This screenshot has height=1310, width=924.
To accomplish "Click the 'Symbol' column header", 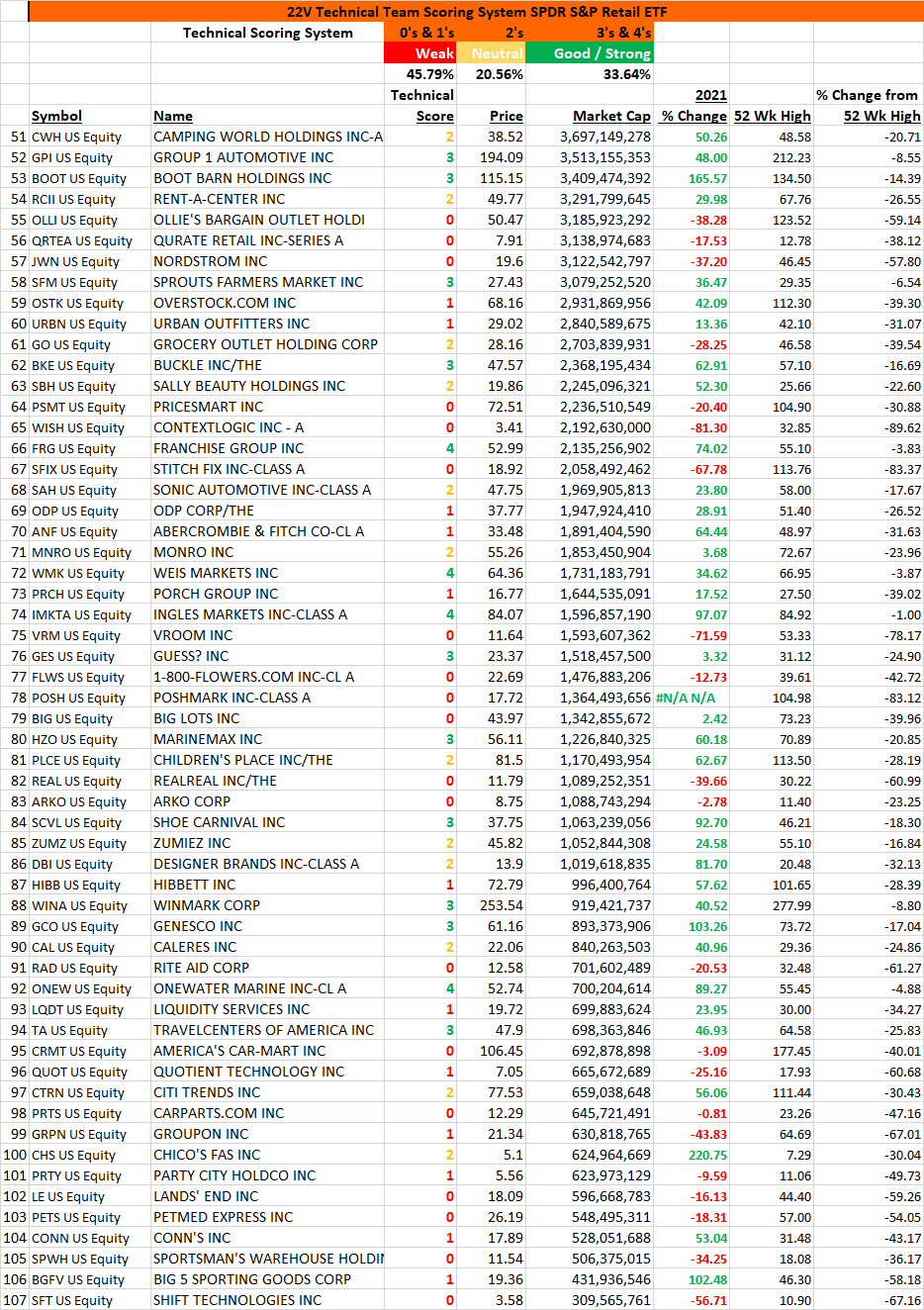I will pyautogui.click(x=56, y=116).
